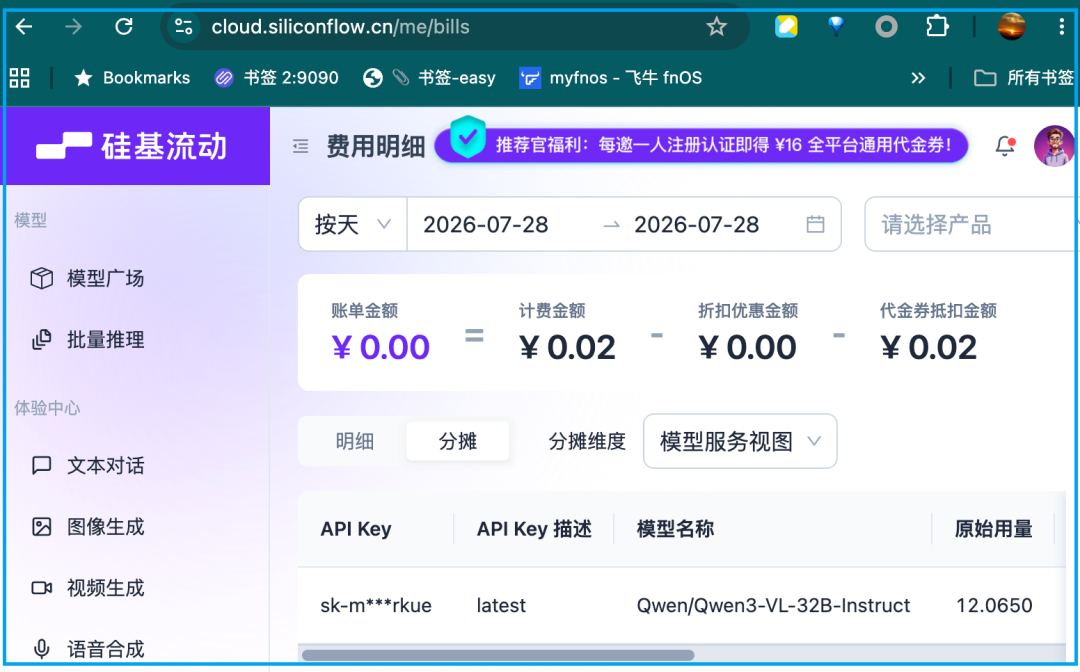Screen dimensions: 1080x672
Task: Select the sk-m***rkue key cell
Action: click(376, 605)
